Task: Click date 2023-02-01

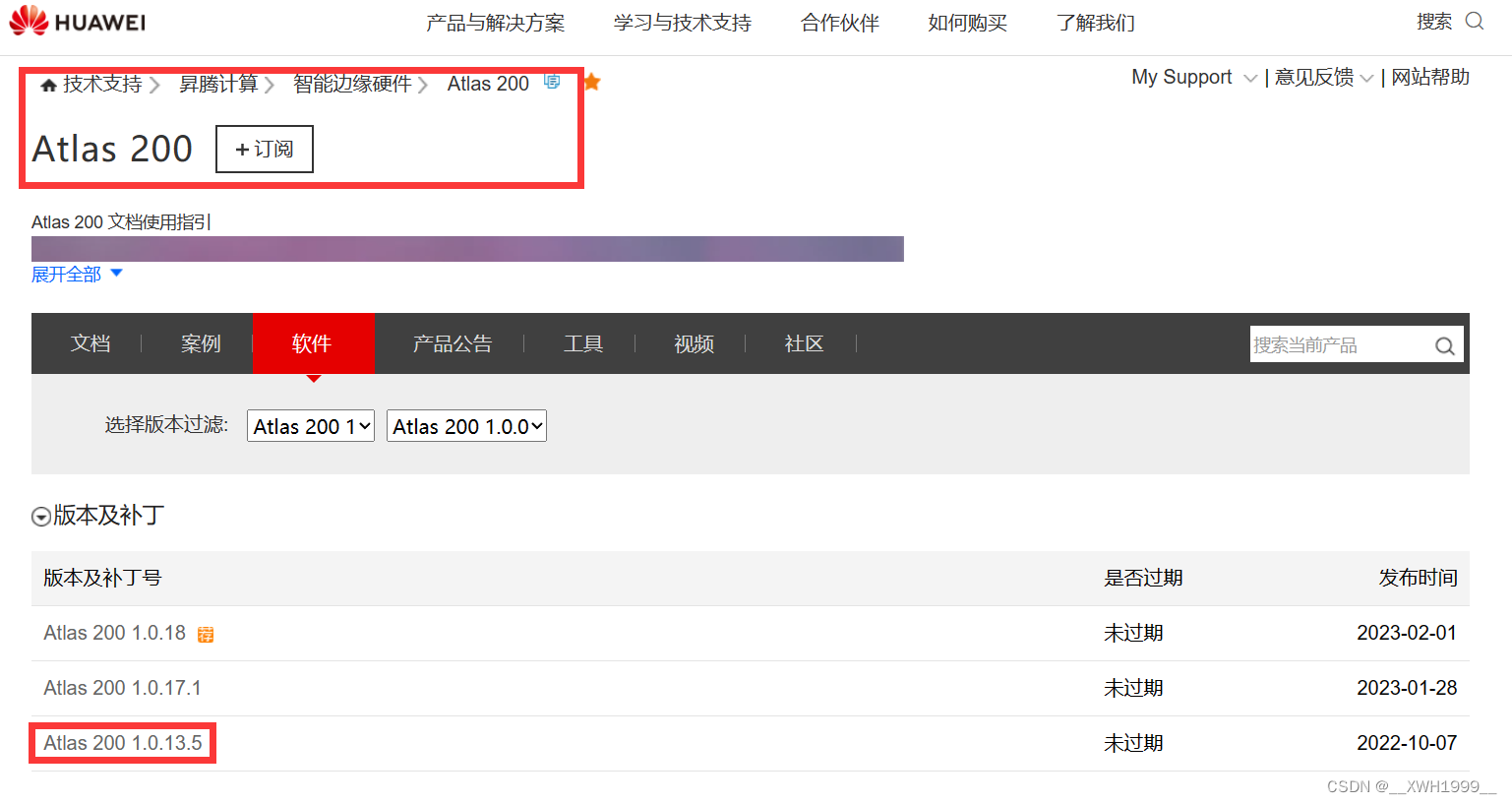Action: click(1407, 633)
